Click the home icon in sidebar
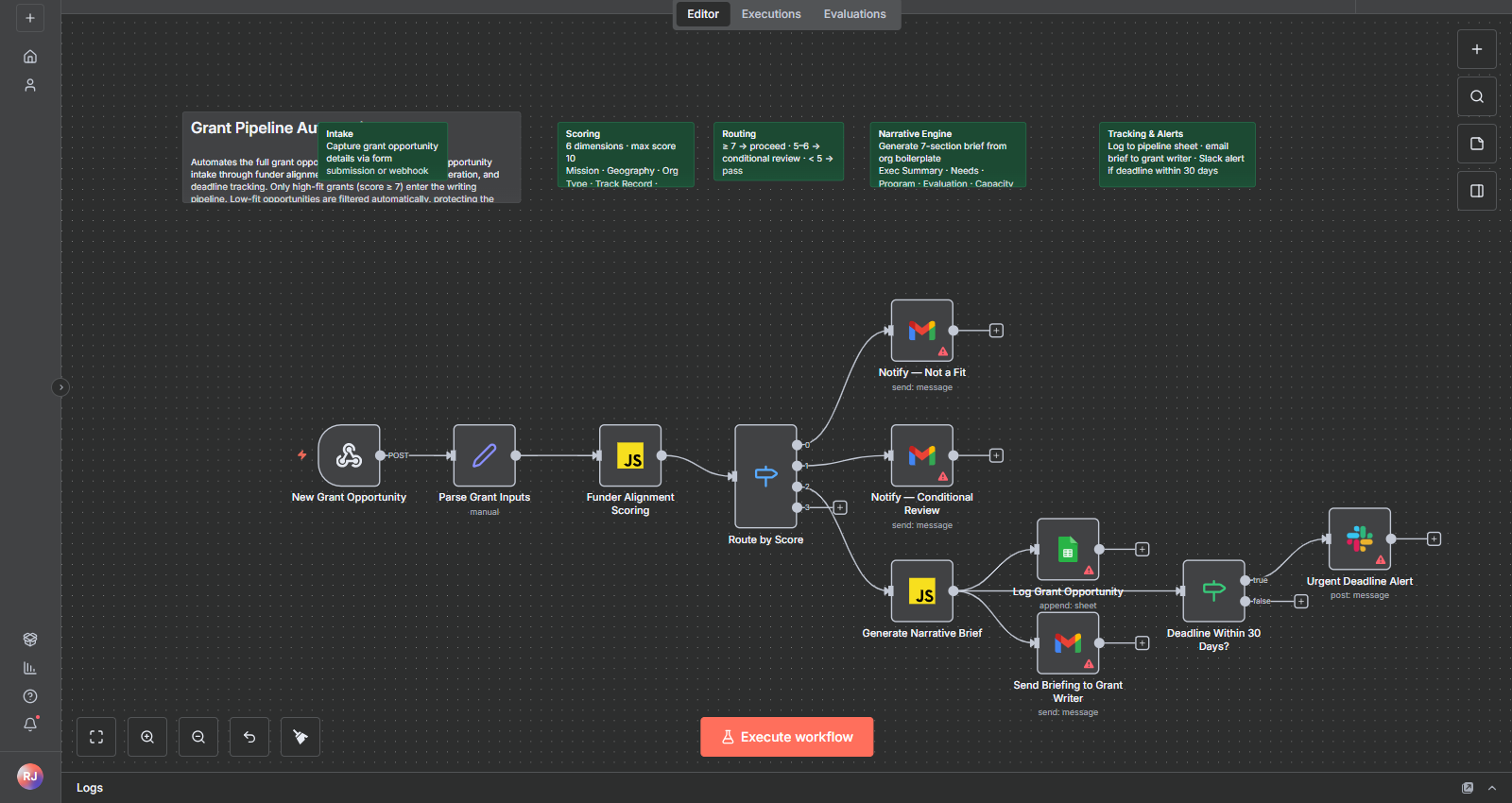This screenshot has width=1512, height=803. (x=30, y=57)
